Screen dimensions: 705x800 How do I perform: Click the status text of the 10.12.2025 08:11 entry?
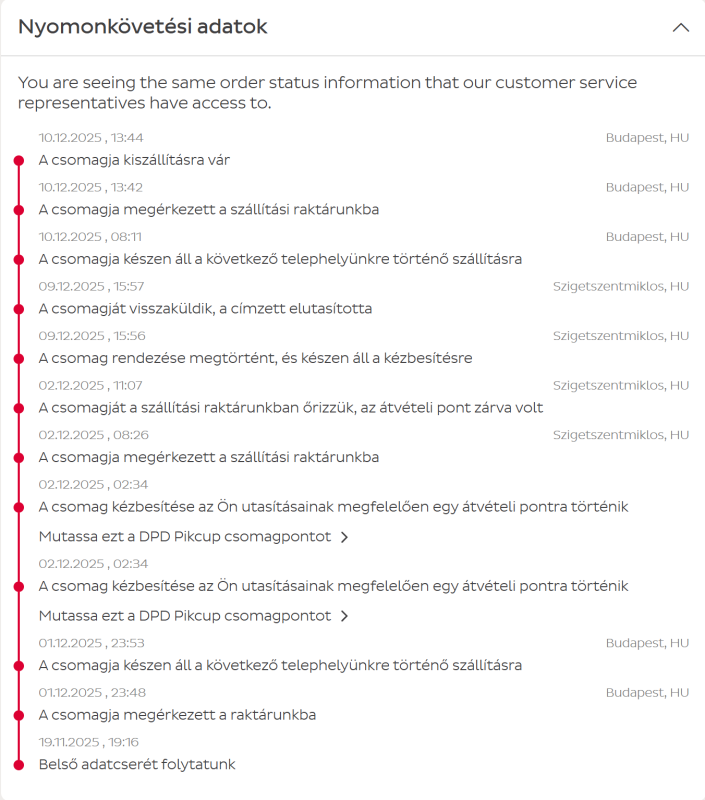point(280,259)
